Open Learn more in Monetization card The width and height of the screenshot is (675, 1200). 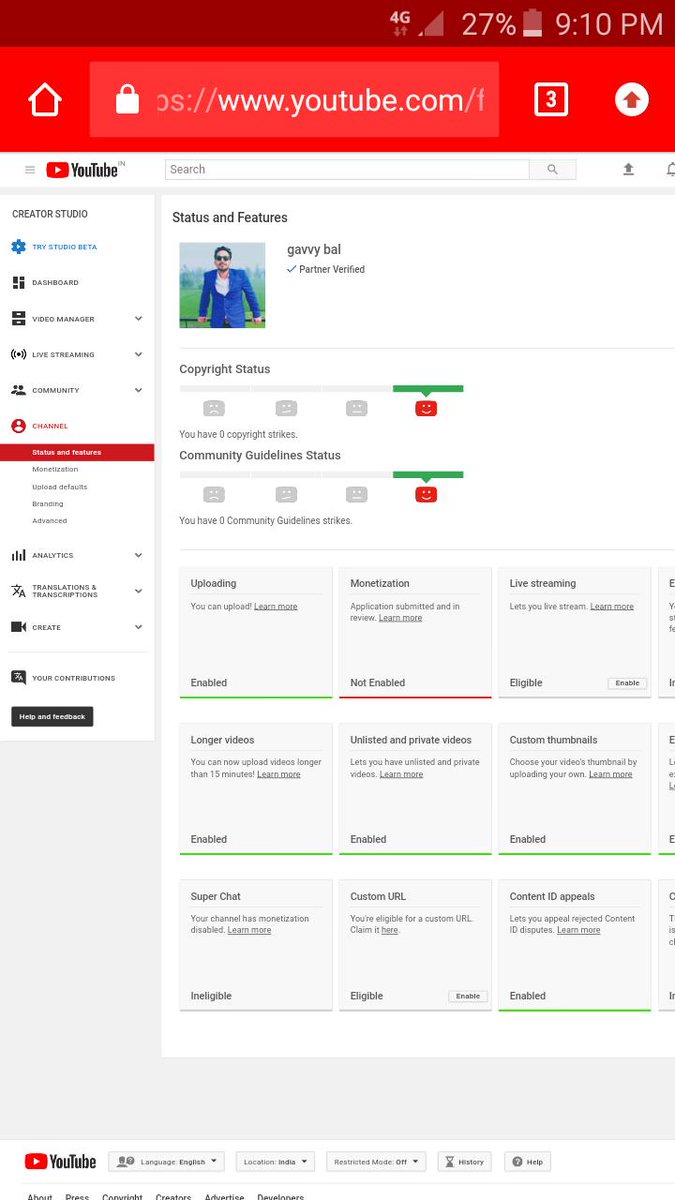400,618
